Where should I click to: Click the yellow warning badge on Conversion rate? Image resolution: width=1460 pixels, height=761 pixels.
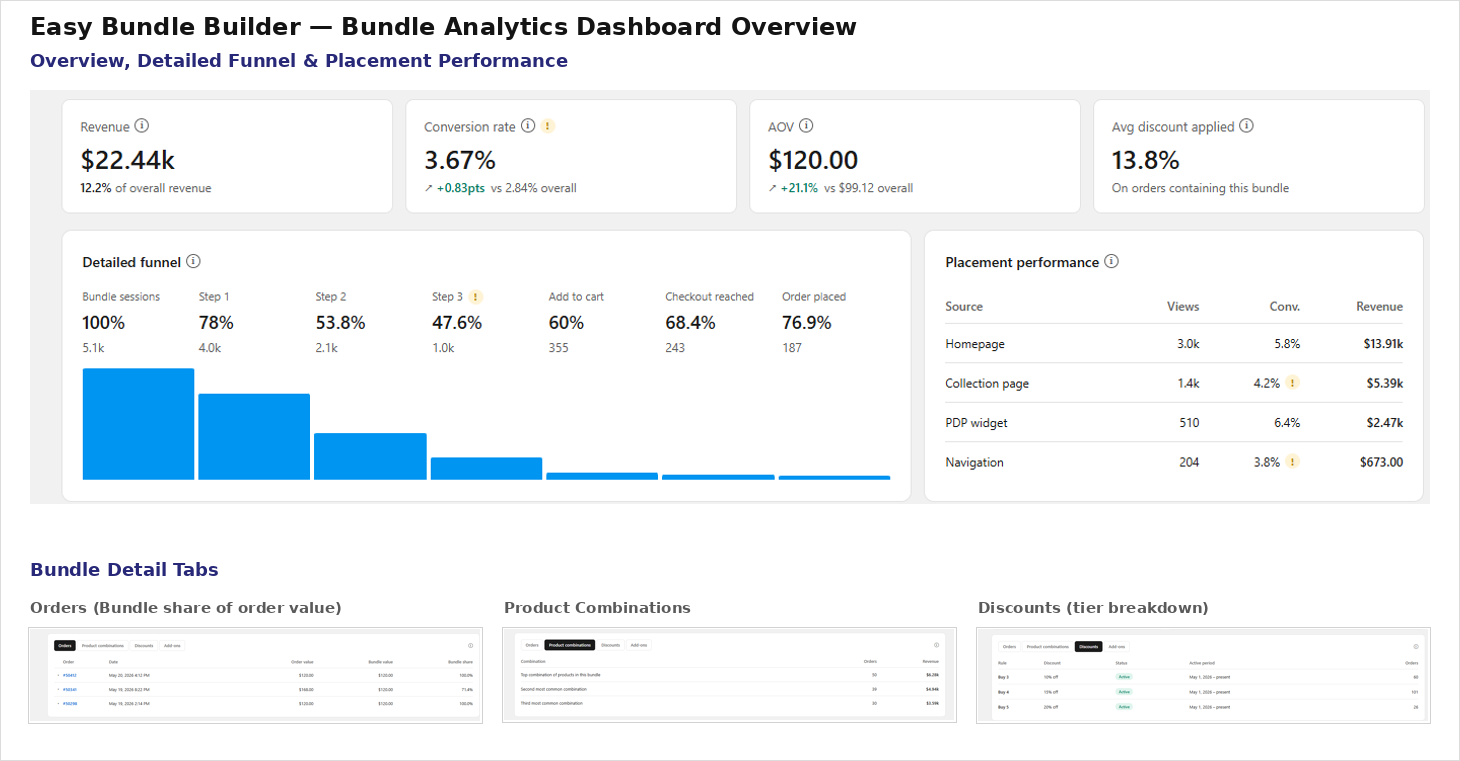coord(548,126)
